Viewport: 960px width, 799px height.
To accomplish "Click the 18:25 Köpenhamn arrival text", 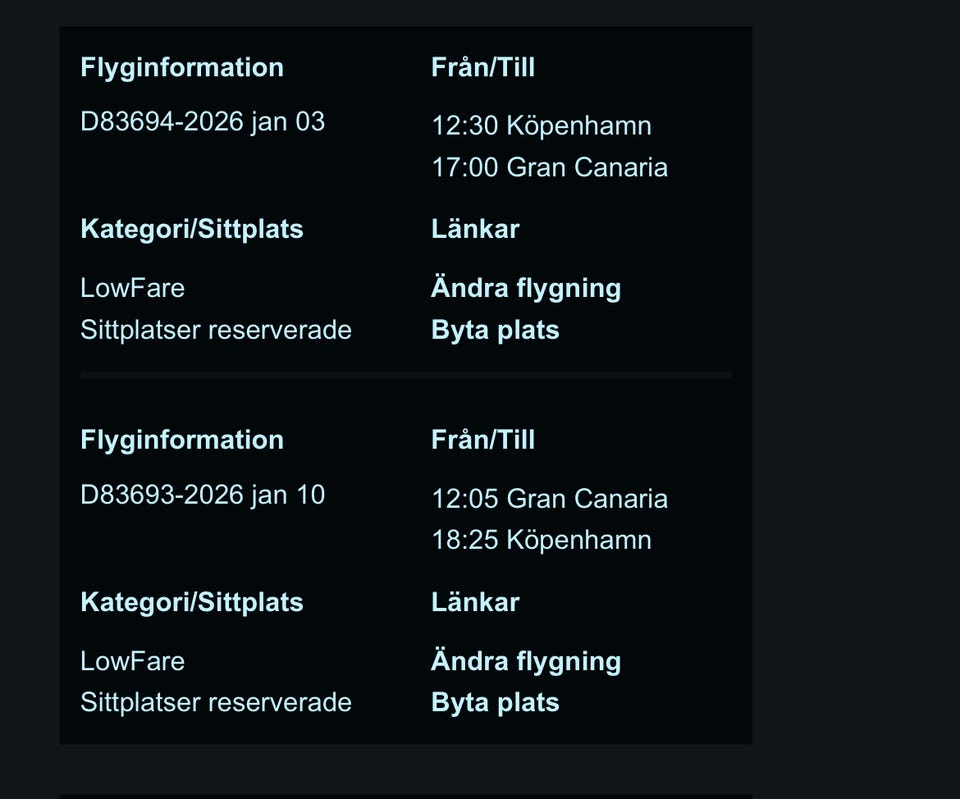I will [541, 540].
